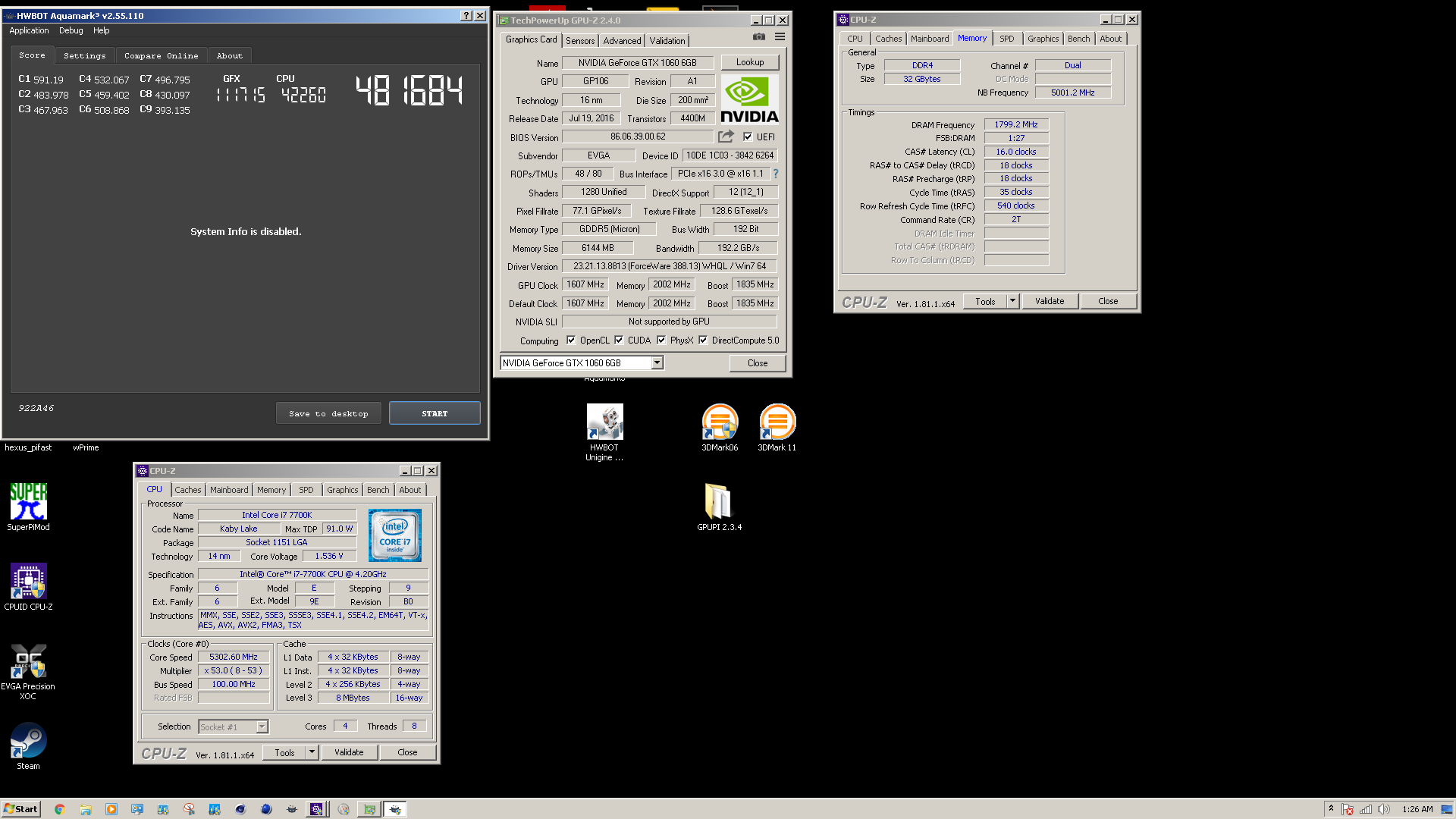Open the GPUPI 2.3.4 folder
1456x819 pixels.
pyautogui.click(x=720, y=507)
